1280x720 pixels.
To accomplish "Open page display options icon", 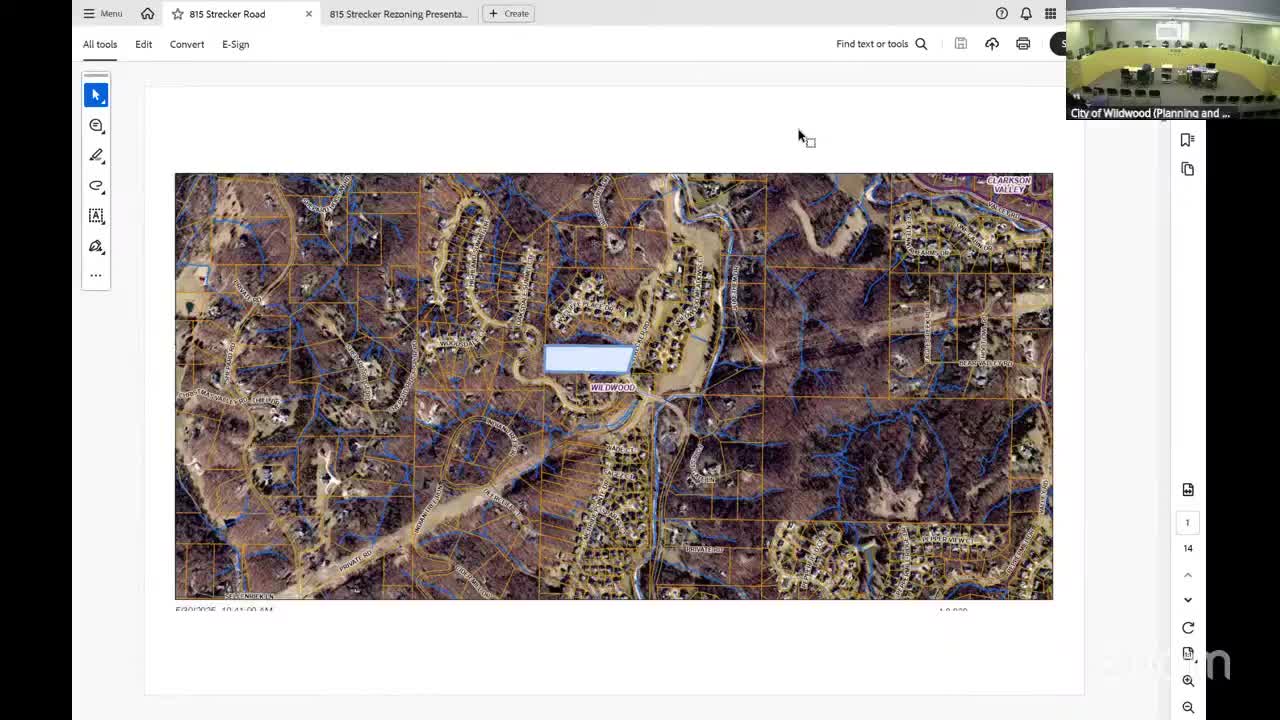I will pos(1188,654).
